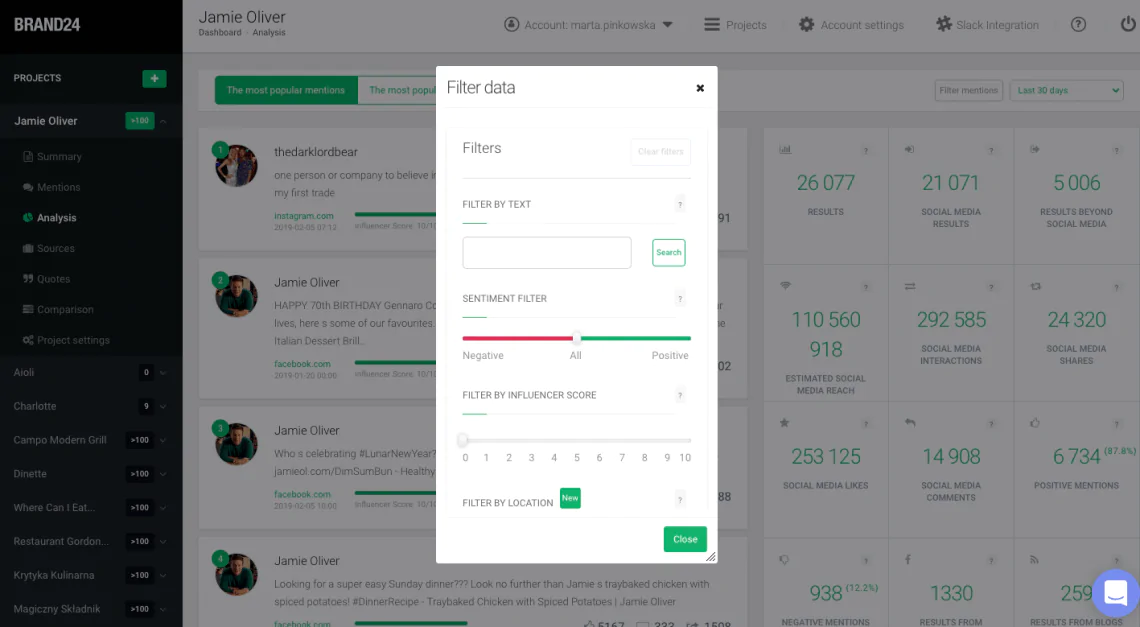Click the dialog resize grip corner
This screenshot has width=1140, height=627.
pyautogui.click(x=710, y=556)
